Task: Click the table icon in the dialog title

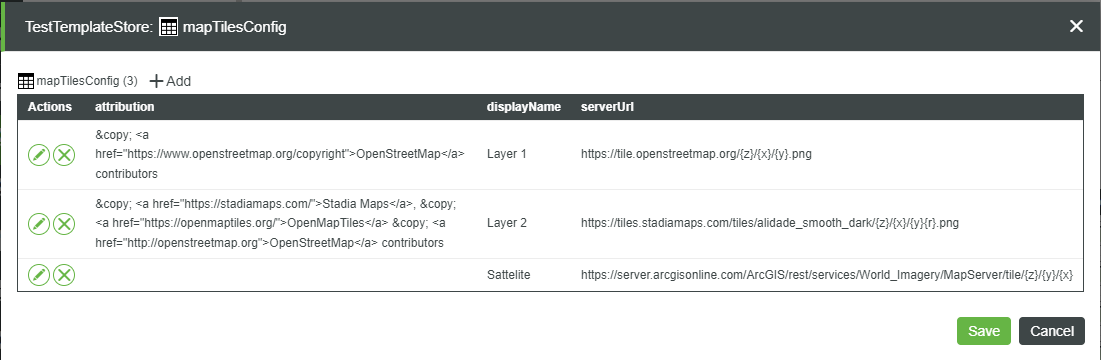Action: click(x=169, y=27)
